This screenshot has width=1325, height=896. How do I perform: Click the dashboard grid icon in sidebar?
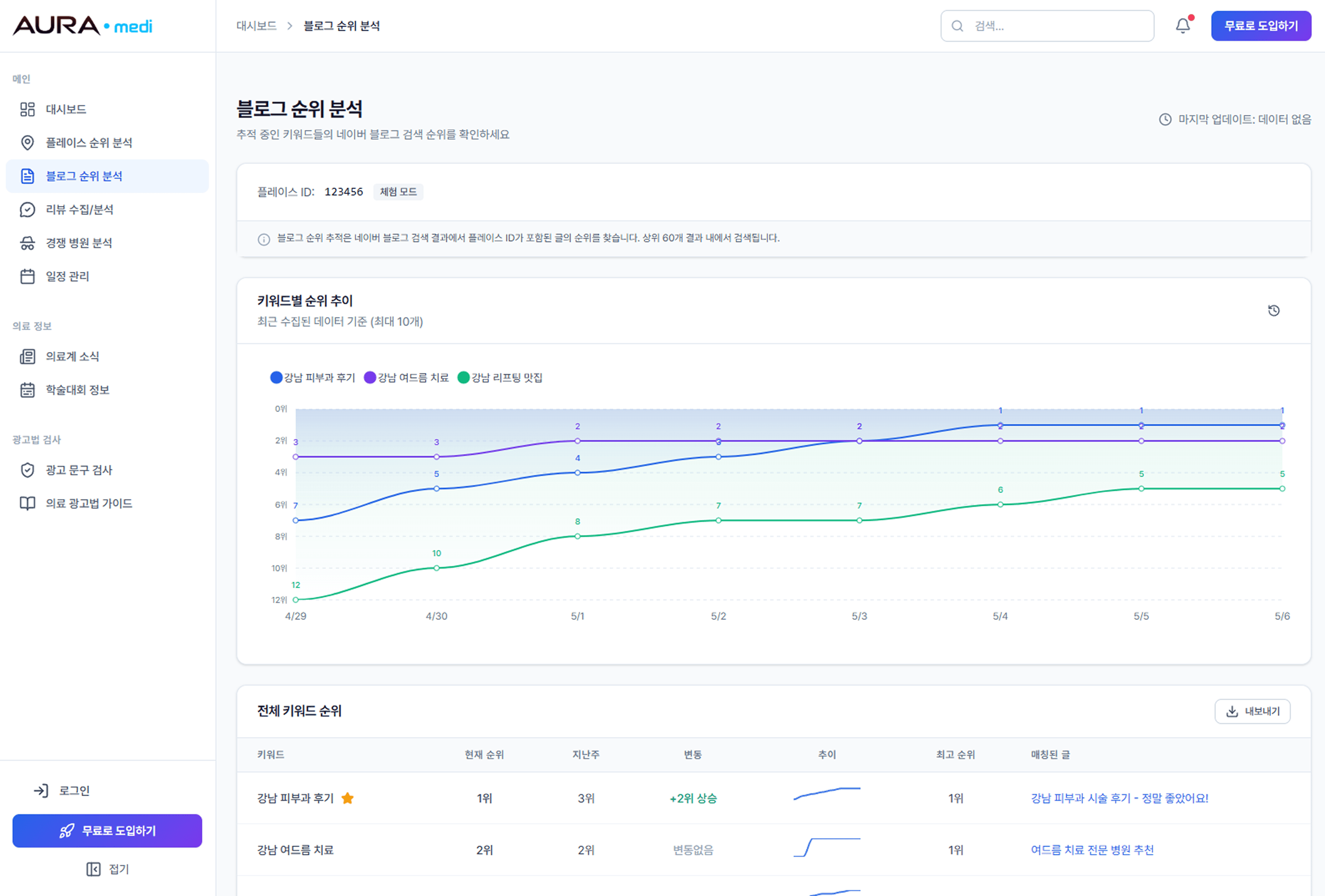[x=28, y=109]
